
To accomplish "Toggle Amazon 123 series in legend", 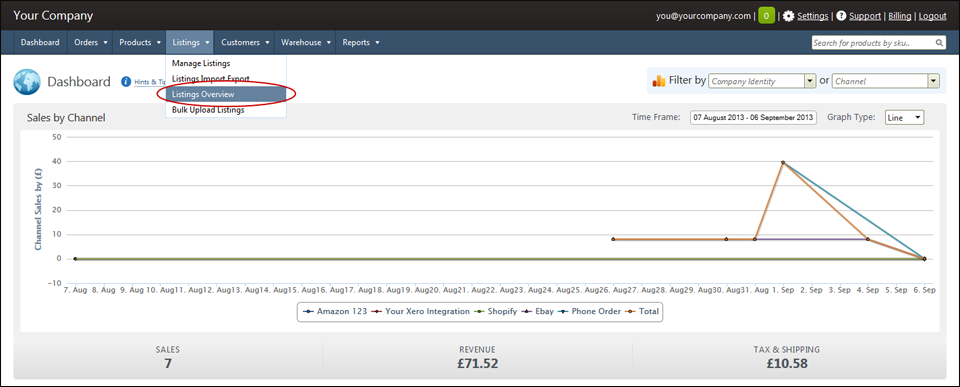I will [x=336, y=311].
